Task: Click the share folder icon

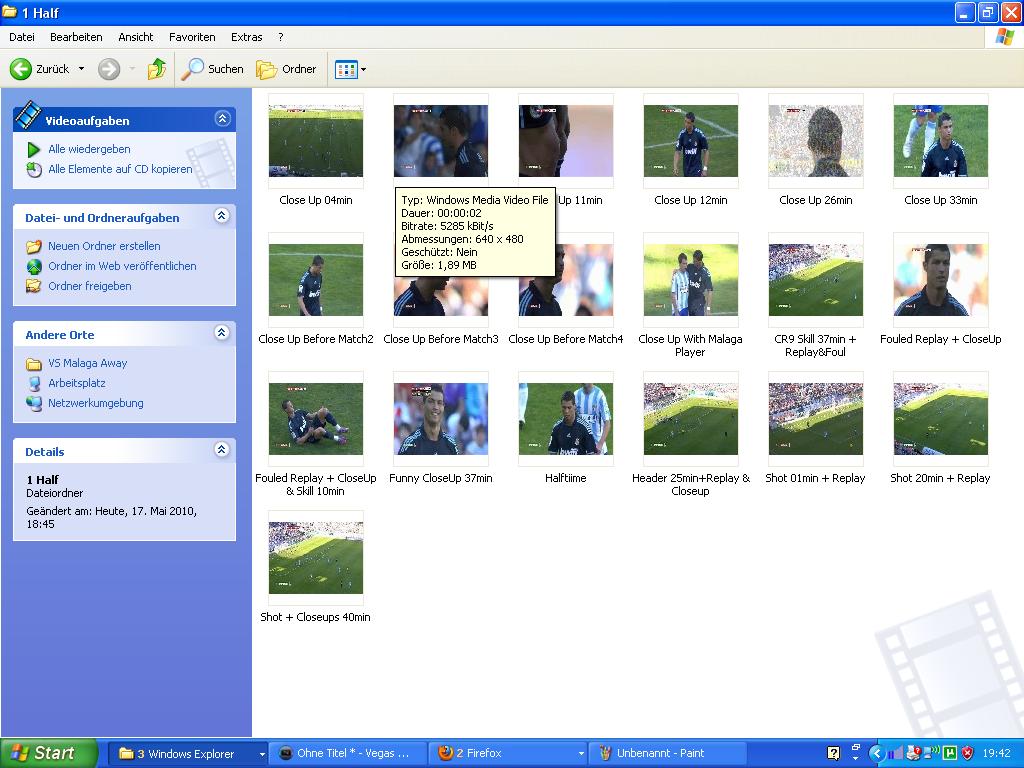Action: [34, 286]
